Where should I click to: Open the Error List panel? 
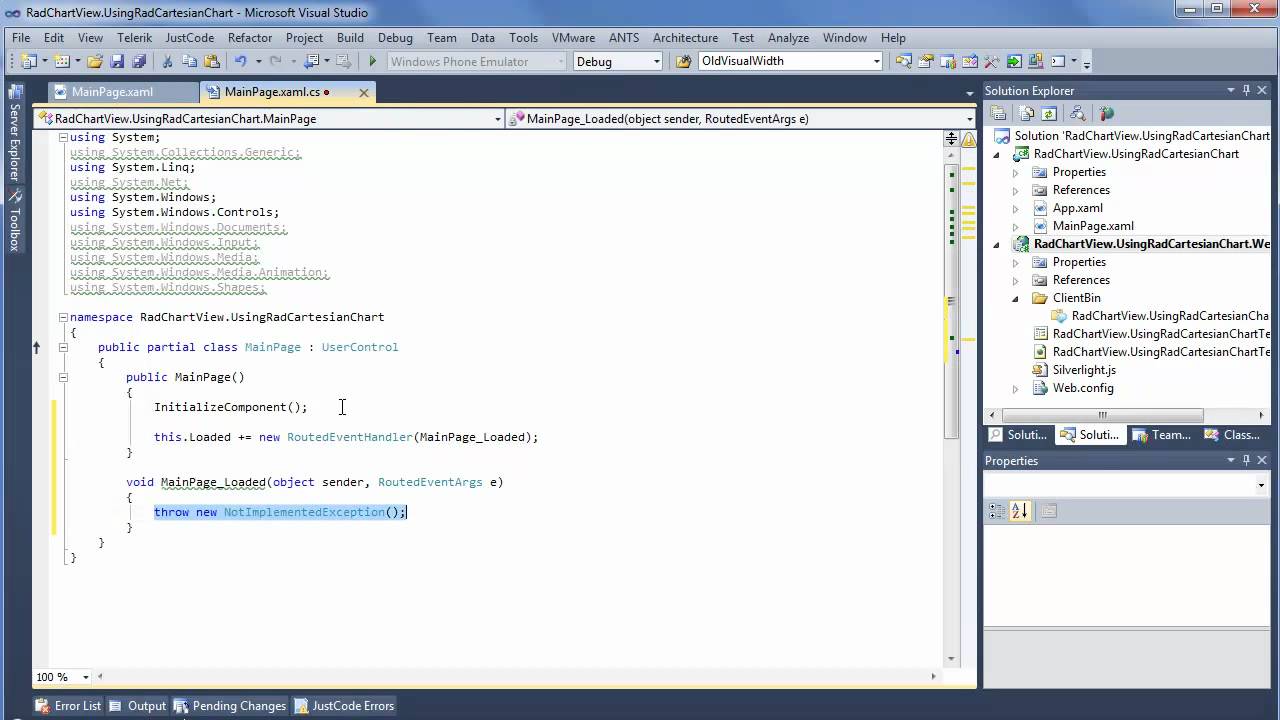pos(68,706)
